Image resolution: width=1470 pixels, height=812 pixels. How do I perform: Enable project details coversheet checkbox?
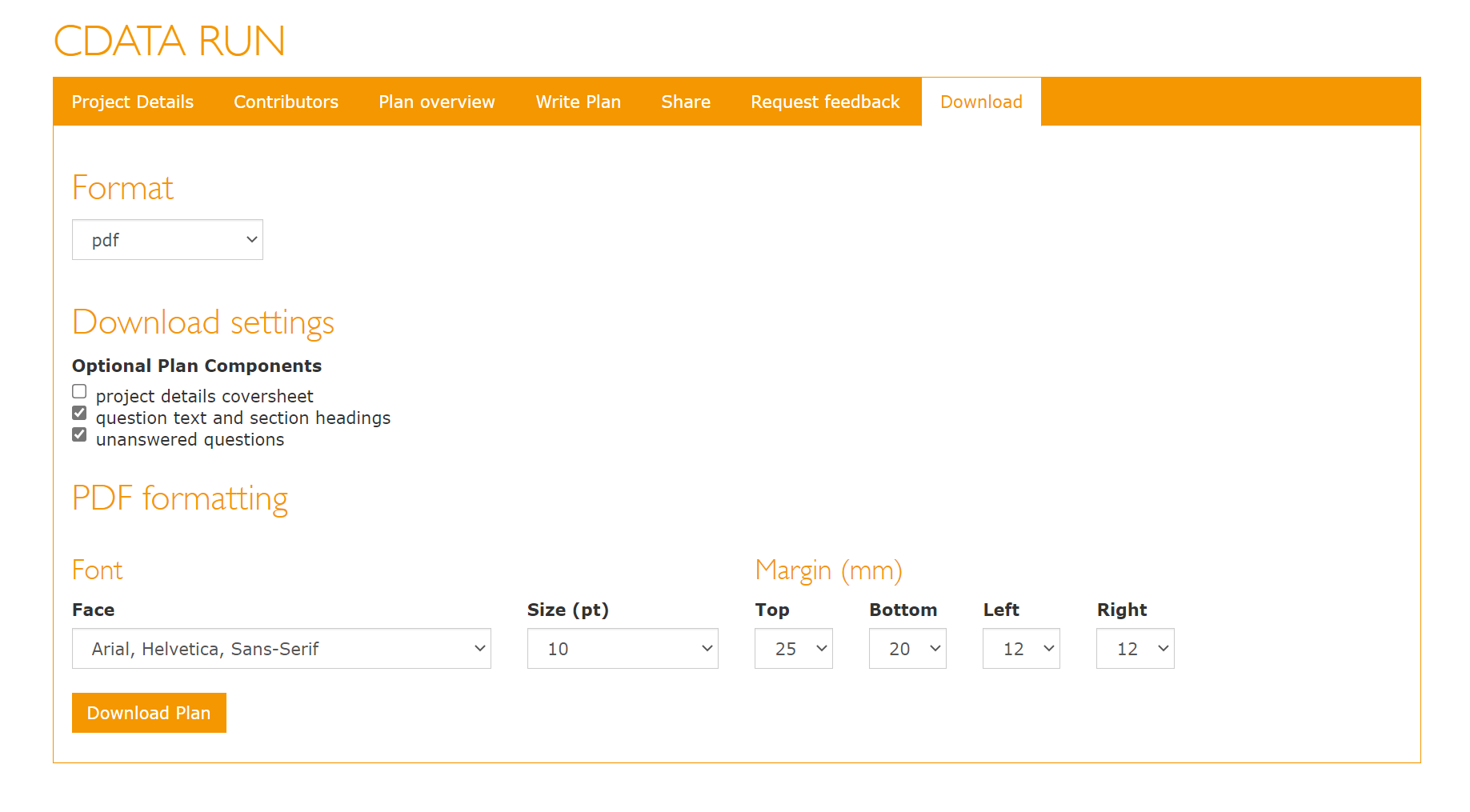pos(79,391)
